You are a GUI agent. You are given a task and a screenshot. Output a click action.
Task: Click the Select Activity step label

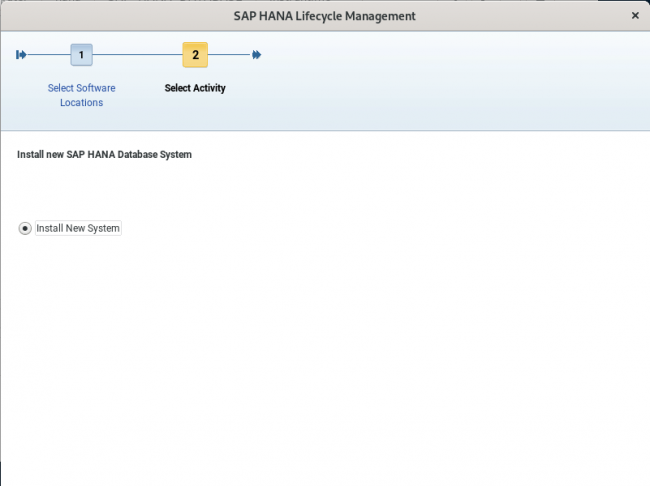(195, 88)
